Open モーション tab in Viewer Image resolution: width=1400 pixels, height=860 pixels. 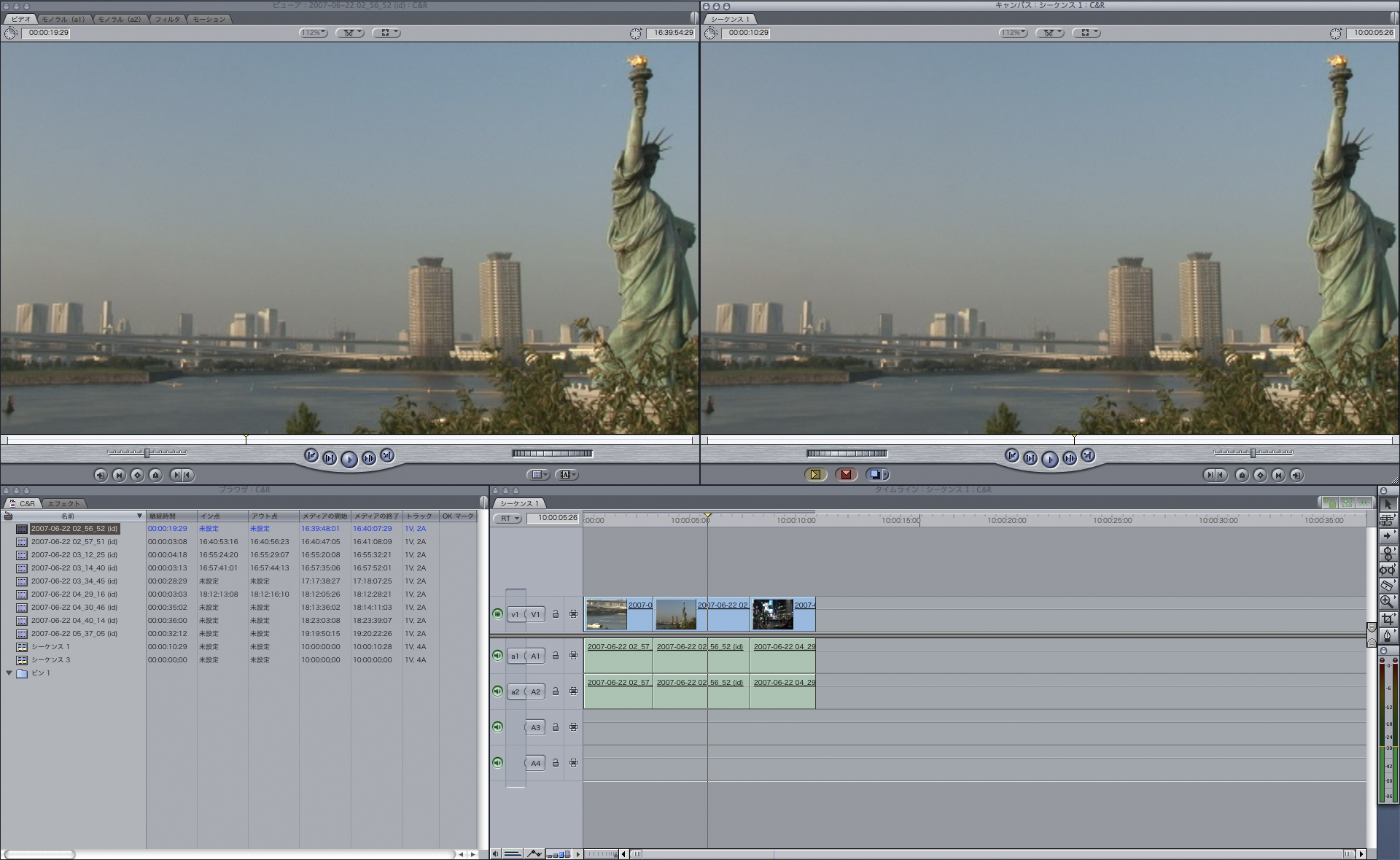209,20
